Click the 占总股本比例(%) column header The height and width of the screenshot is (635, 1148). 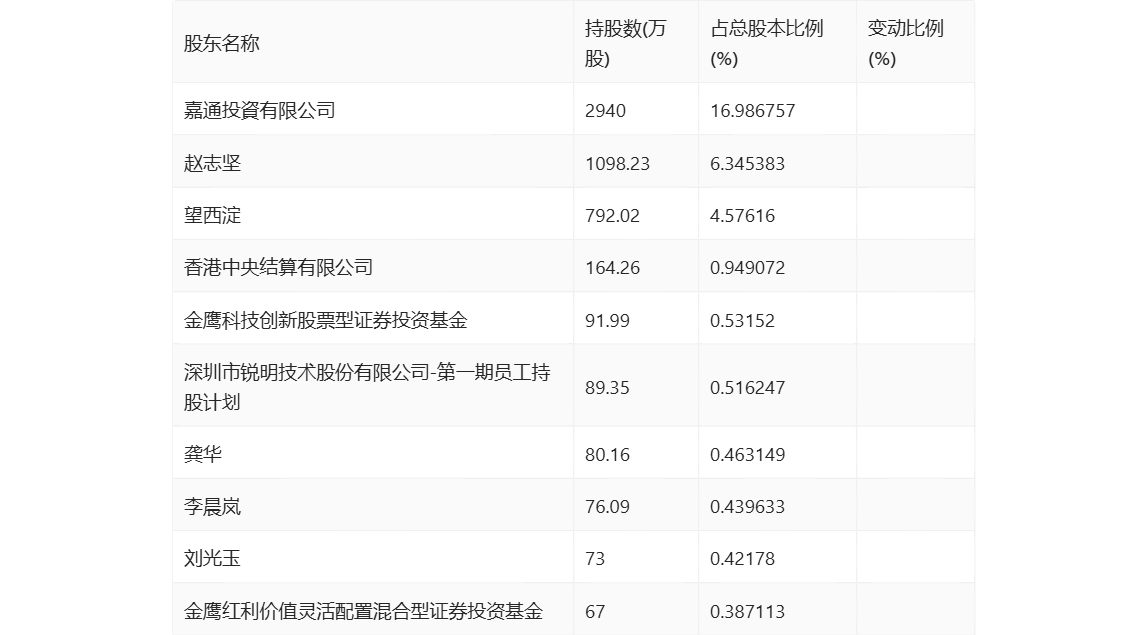(x=767, y=43)
